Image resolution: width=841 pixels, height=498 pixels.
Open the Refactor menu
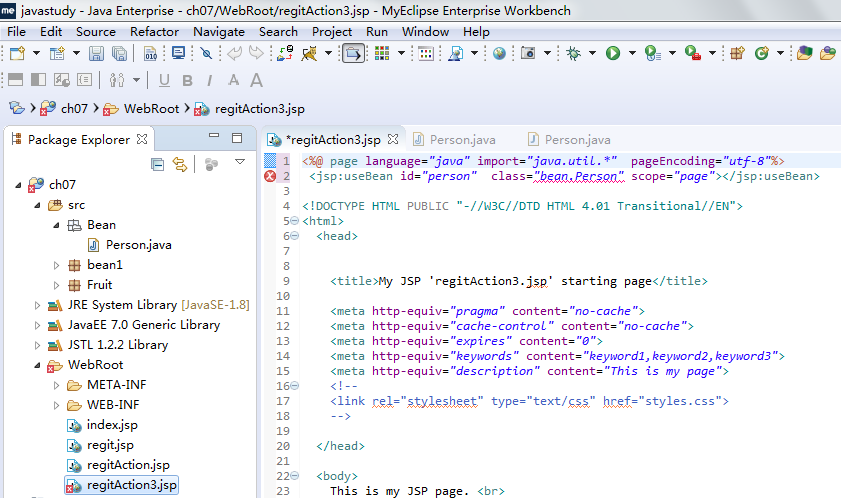154,32
